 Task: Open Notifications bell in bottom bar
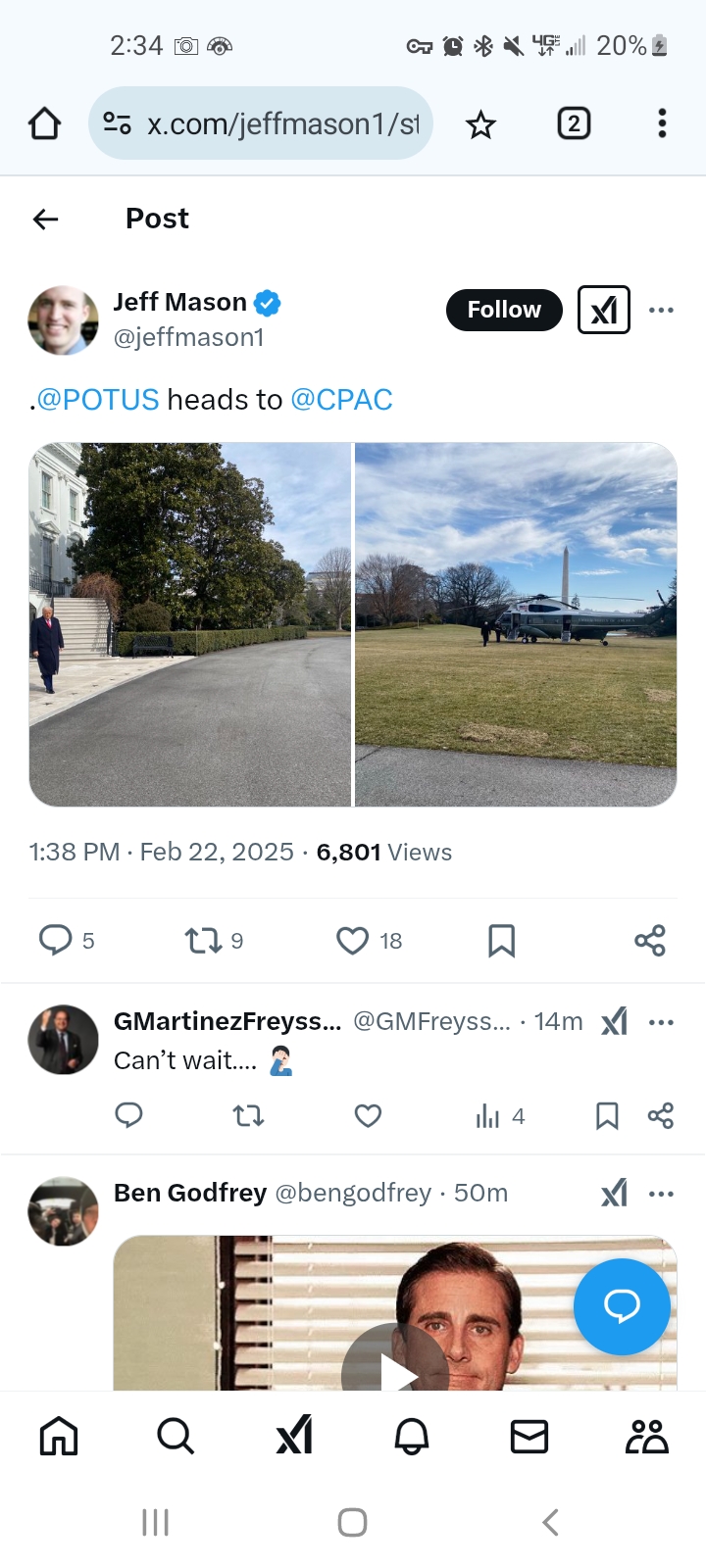[x=411, y=1437]
